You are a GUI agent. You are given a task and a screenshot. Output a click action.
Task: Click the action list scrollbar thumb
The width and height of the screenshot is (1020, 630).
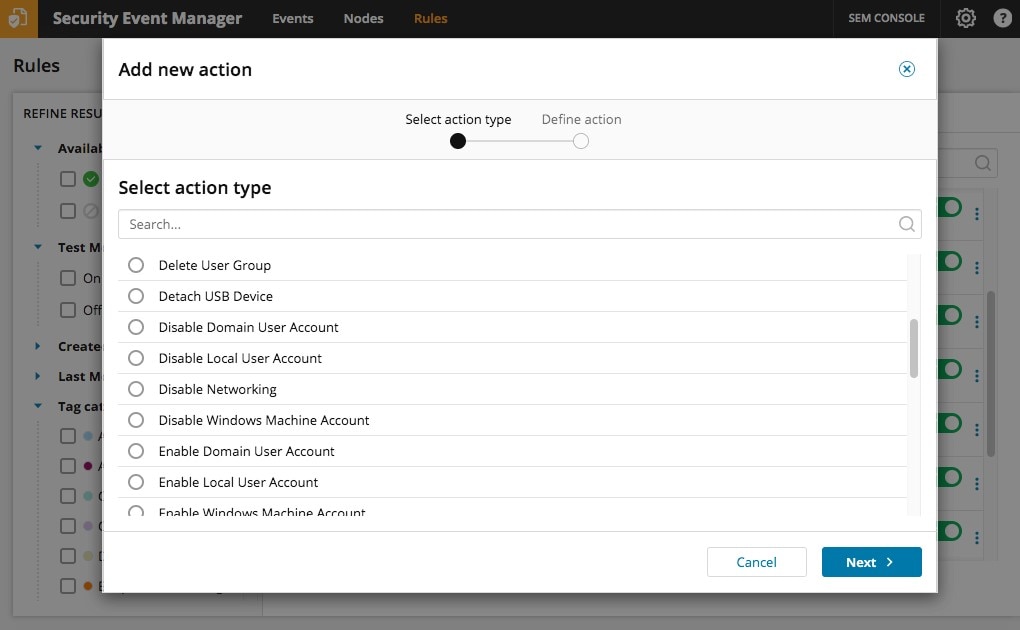(x=913, y=348)
